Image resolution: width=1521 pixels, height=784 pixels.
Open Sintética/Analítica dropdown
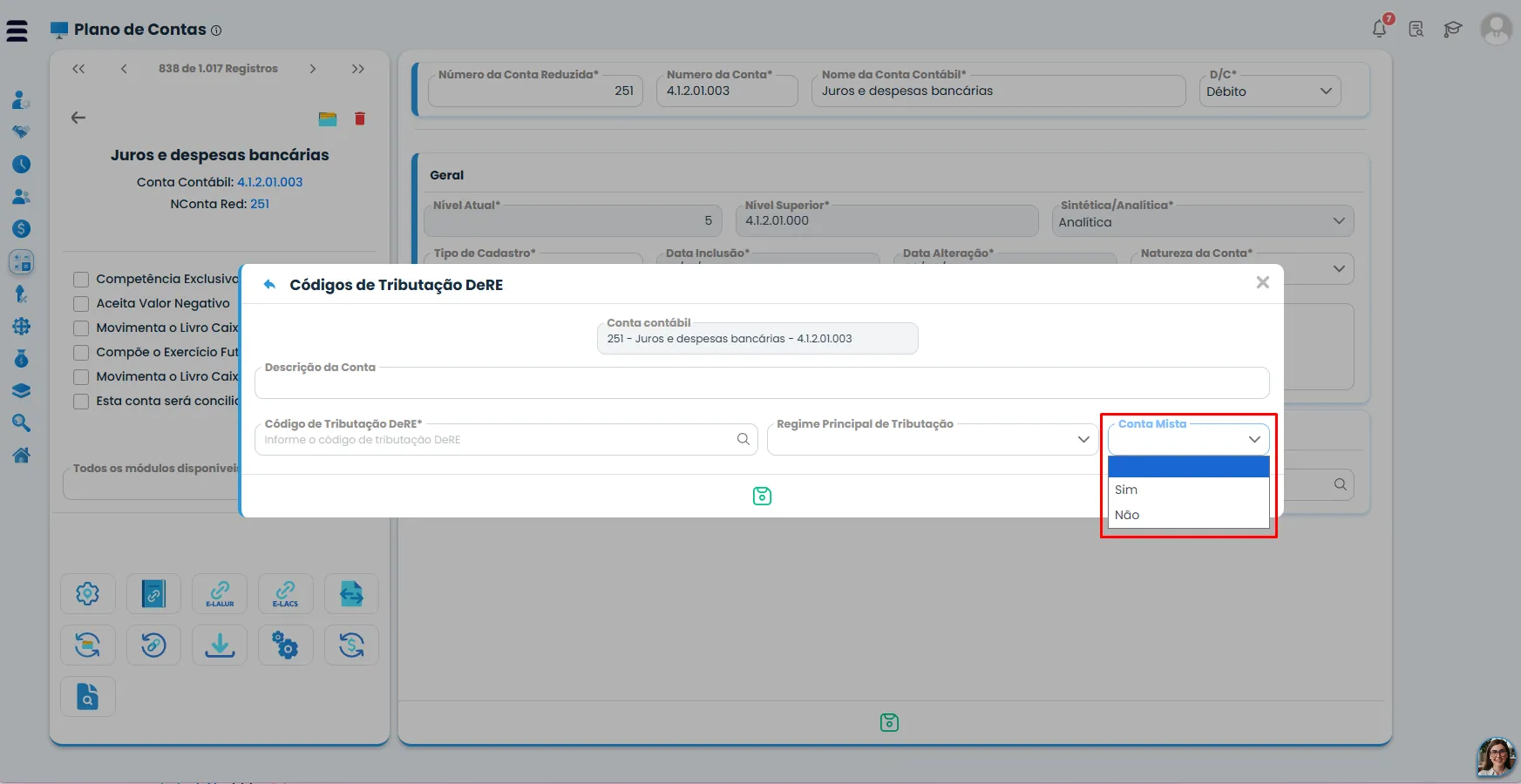point(1203,221)
